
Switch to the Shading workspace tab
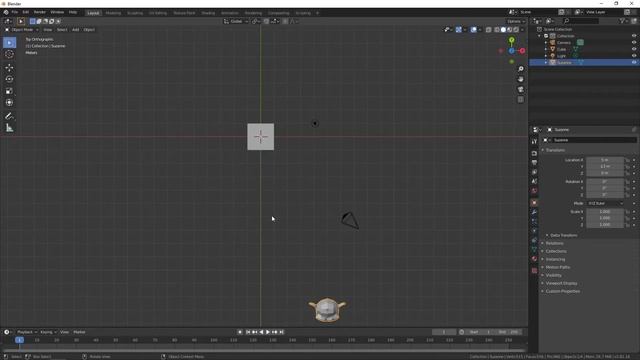click(x=208, y=13)
